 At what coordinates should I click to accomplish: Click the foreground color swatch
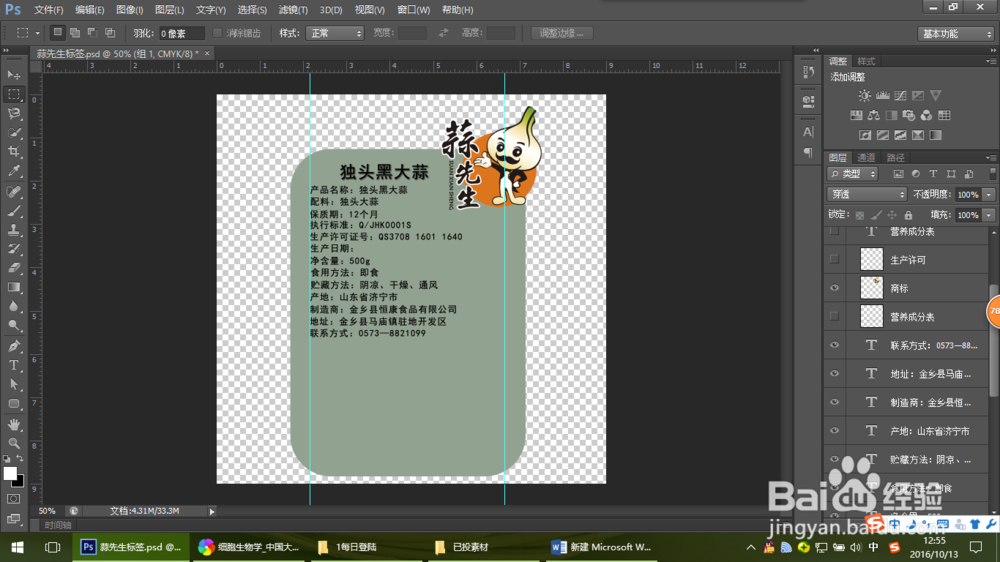(x=10, y=473)
